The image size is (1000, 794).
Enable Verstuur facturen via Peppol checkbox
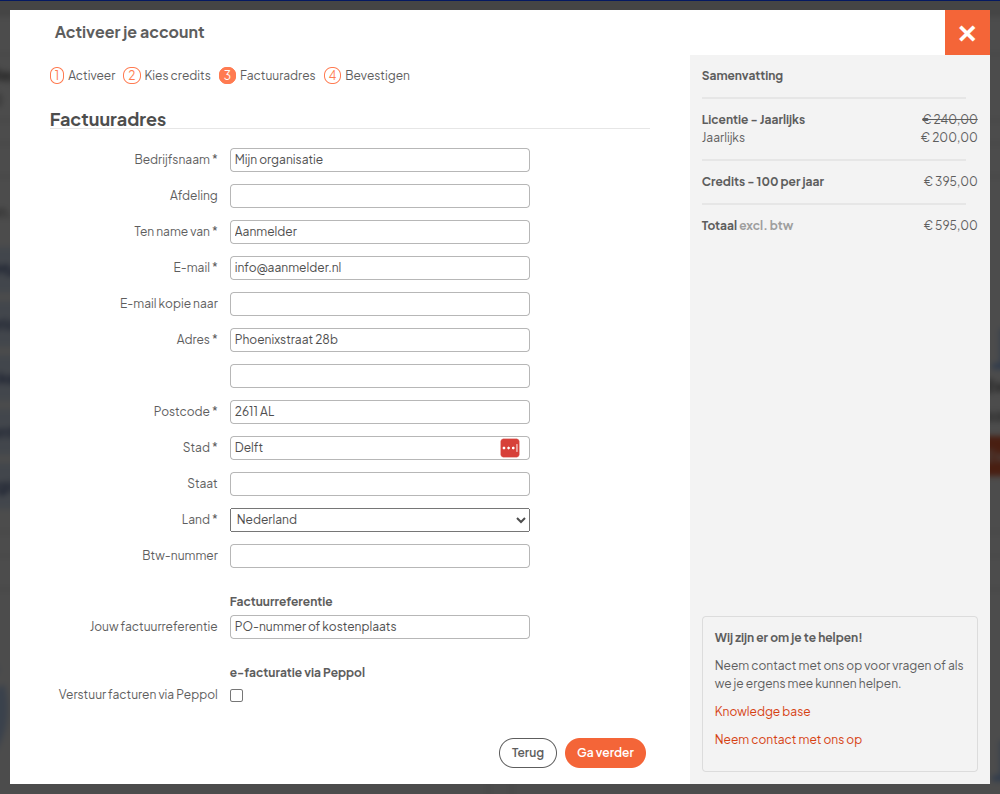coord(237,696)
